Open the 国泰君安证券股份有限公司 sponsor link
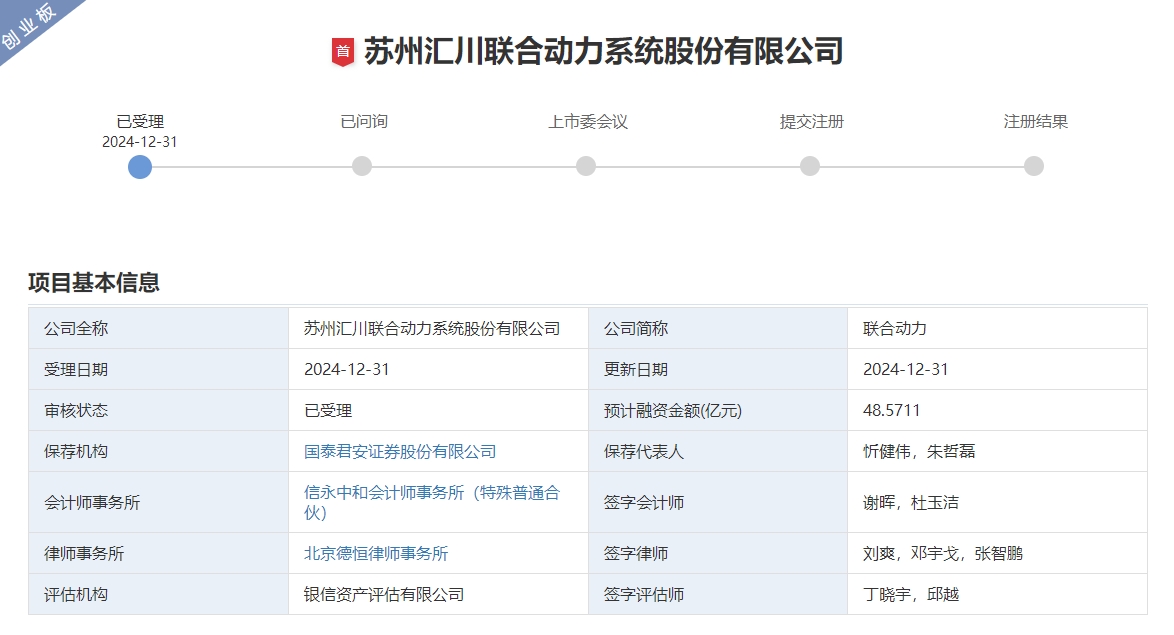The image size is (1174, 635). point(399,451)
